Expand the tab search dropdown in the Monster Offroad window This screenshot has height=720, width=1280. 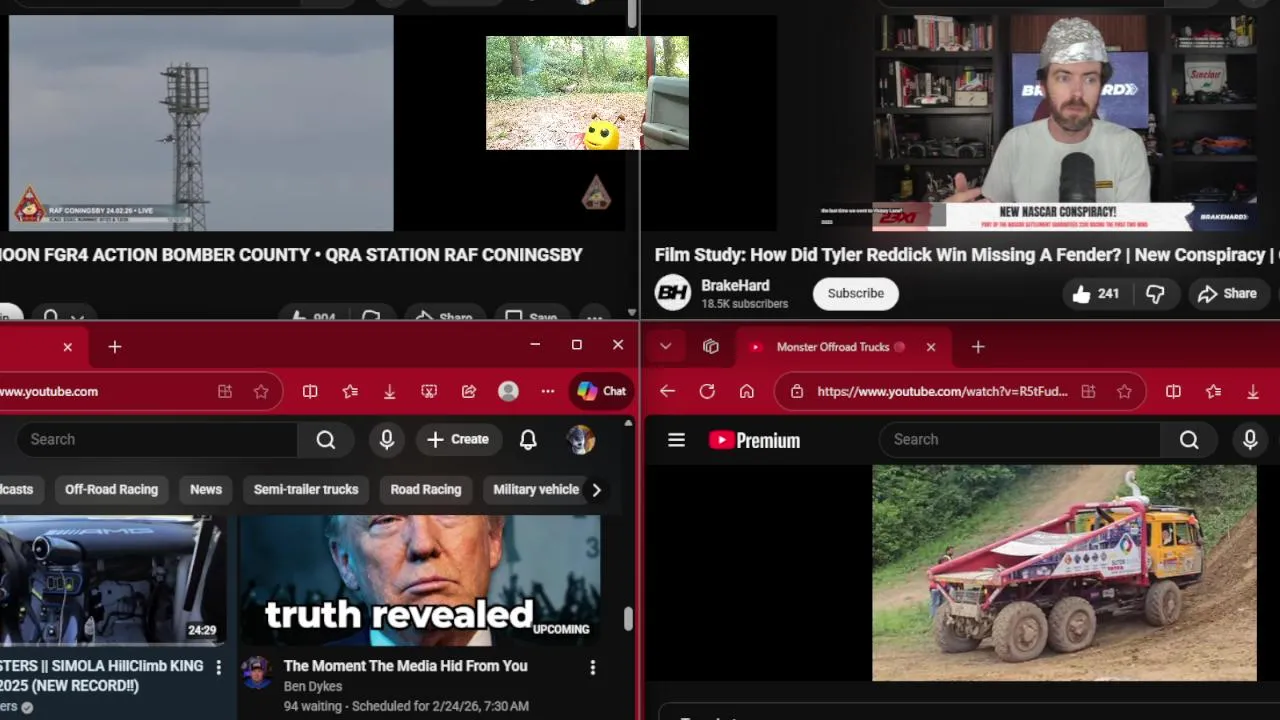[665, 347]
